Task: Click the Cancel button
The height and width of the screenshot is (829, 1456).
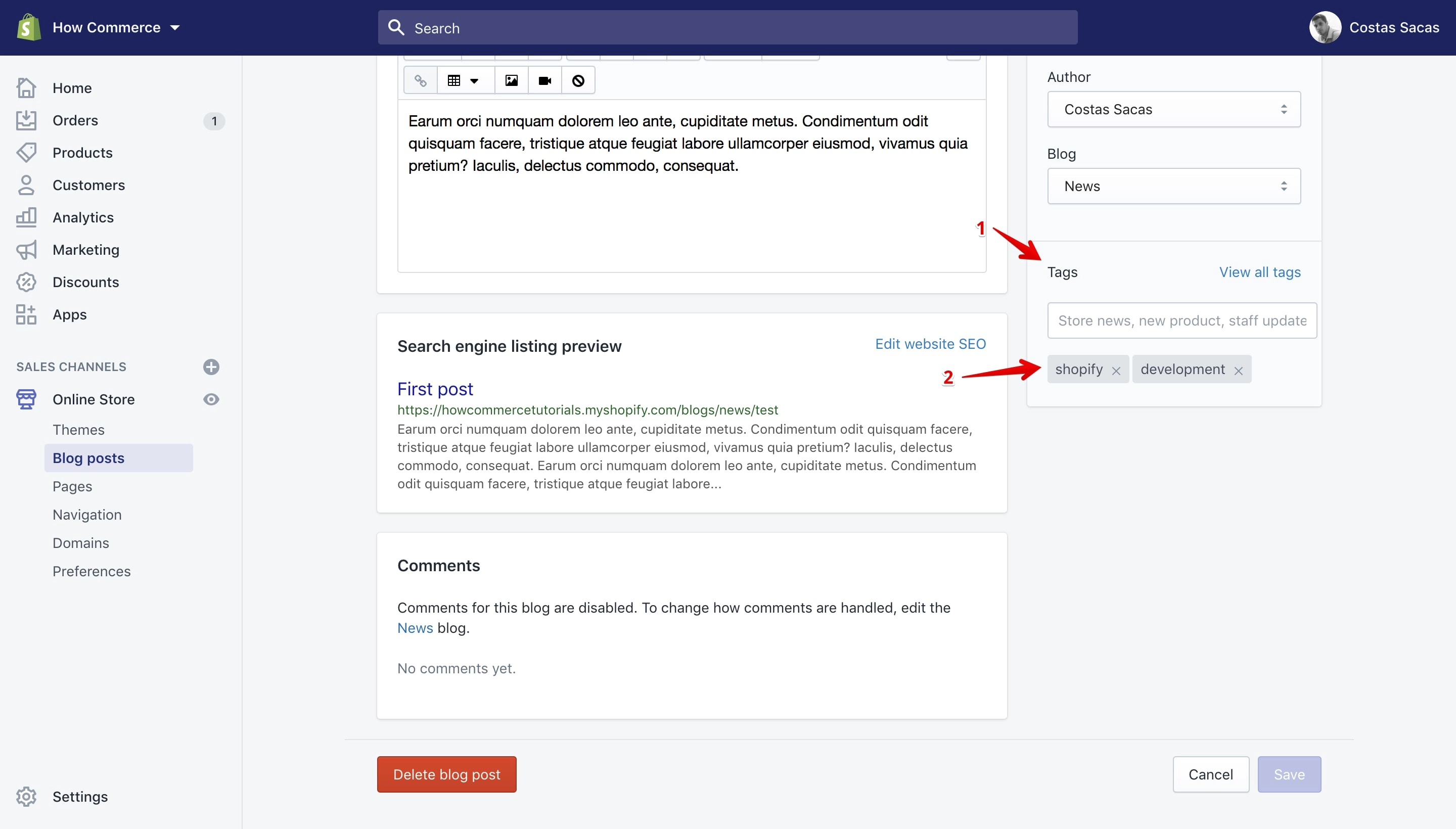Action: point(1211,774)
